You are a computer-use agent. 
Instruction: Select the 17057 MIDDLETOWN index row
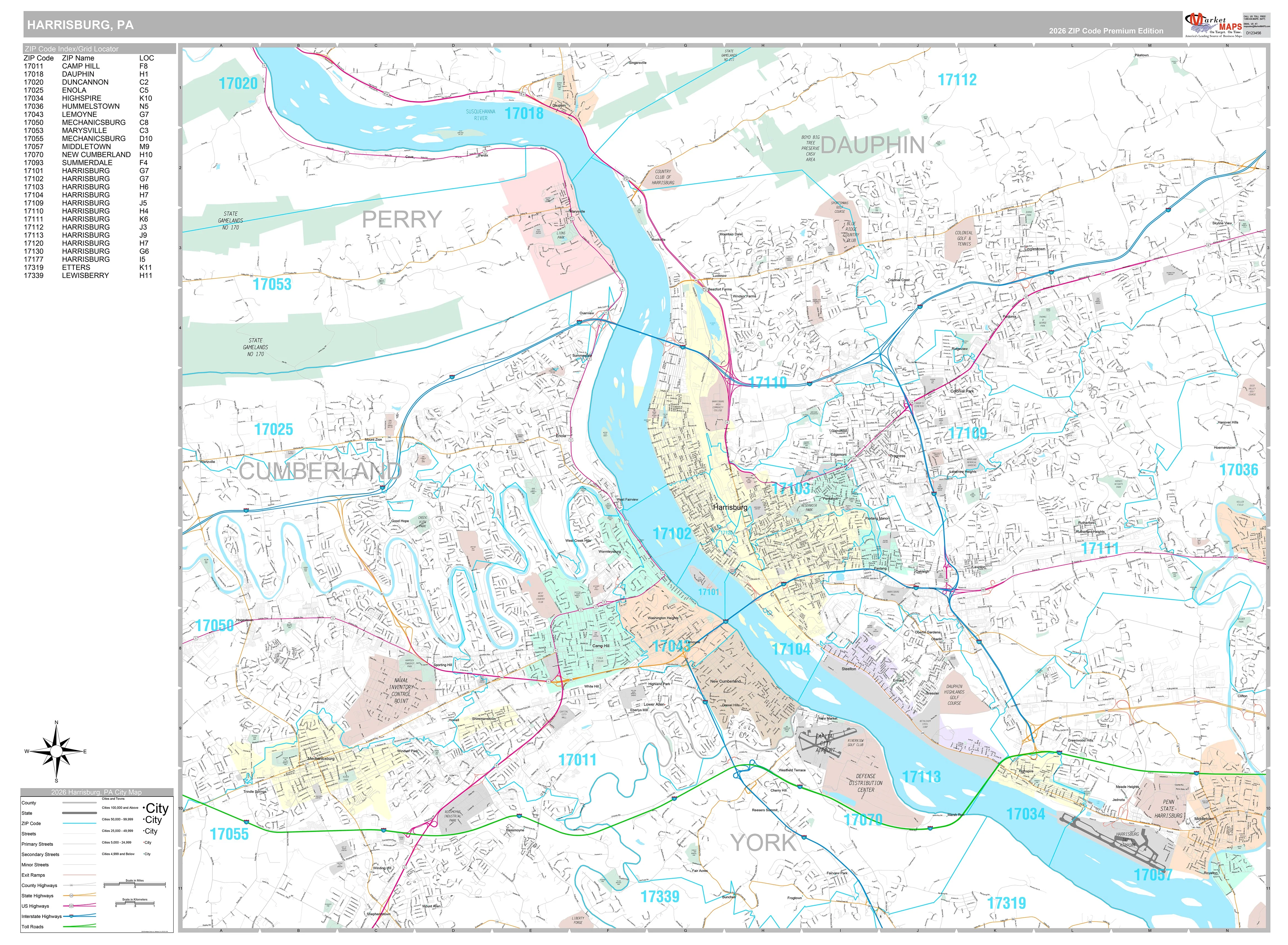[89, 146]
